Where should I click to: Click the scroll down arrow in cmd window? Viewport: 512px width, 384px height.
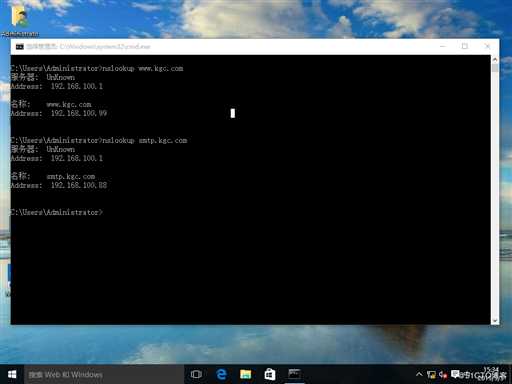495,320
